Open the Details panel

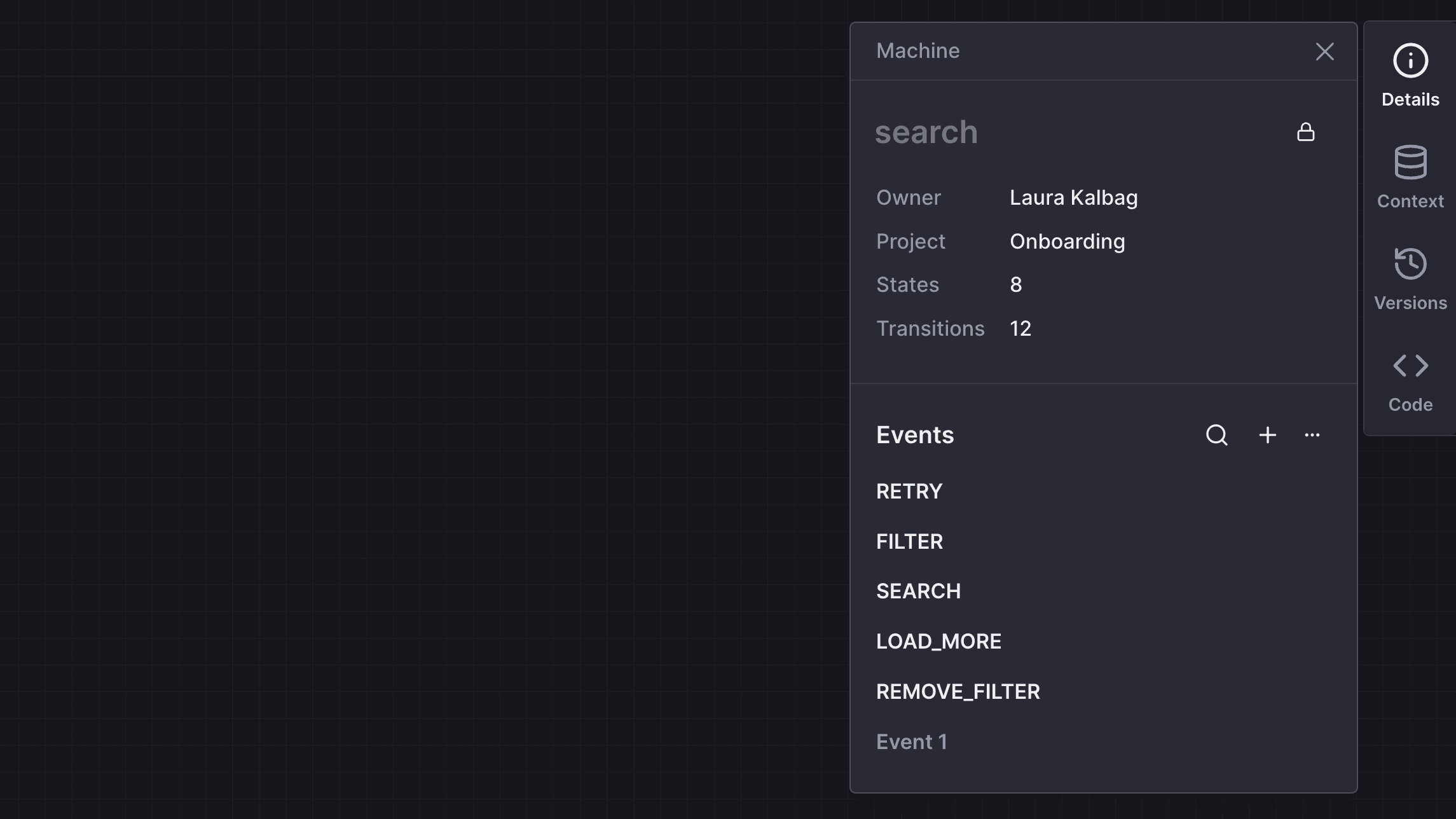click(x=1410, y=75)
